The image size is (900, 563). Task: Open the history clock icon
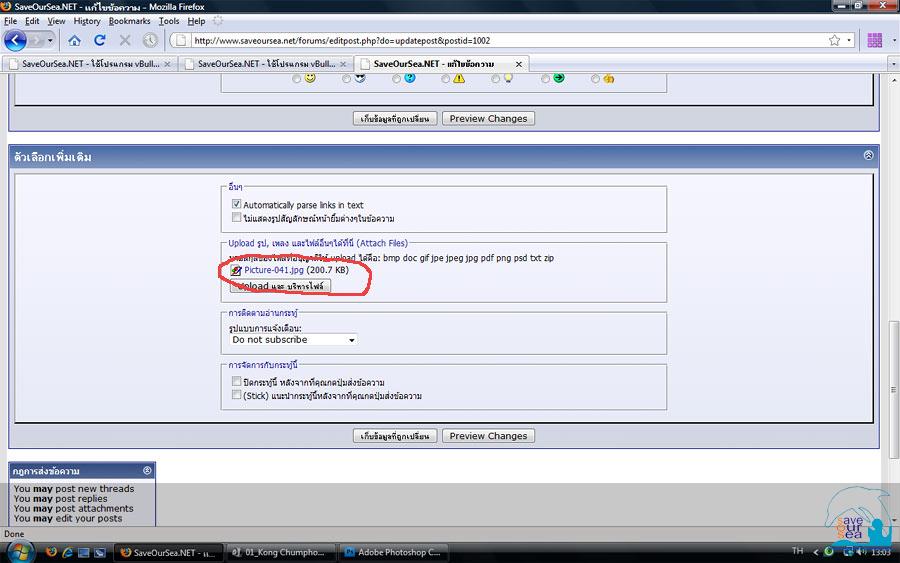click(x=150, y=41)
